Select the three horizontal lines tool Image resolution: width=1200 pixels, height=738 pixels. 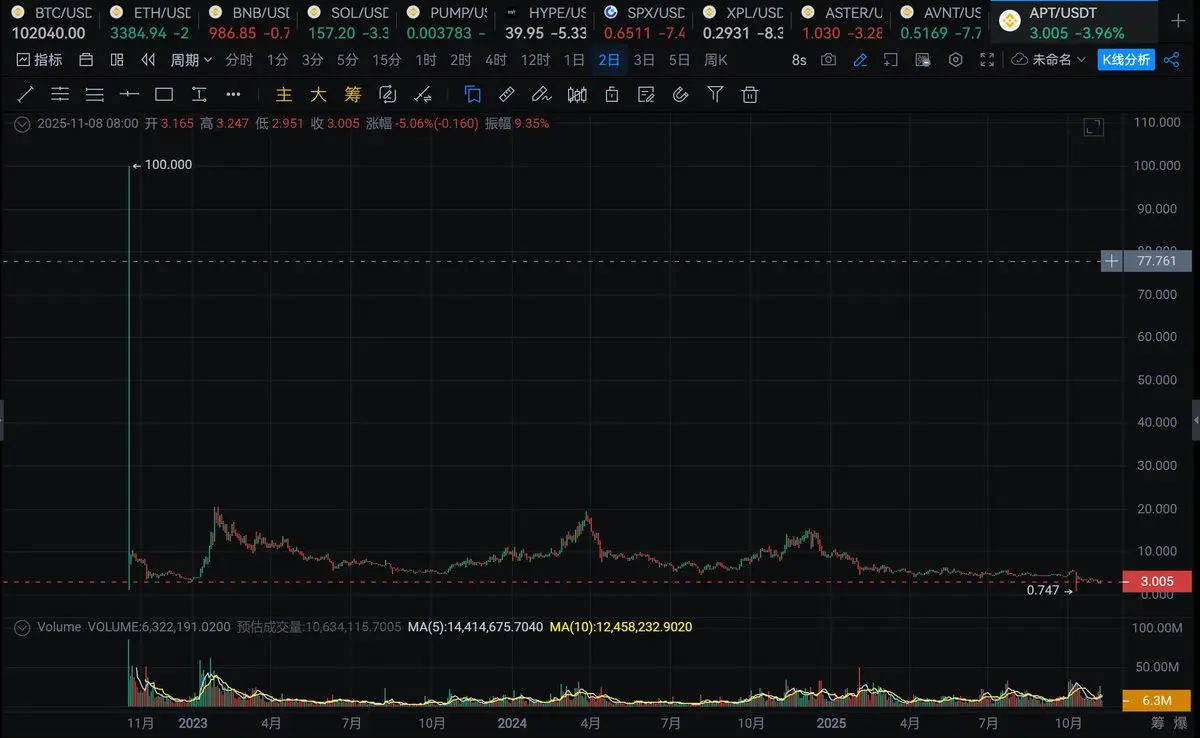[x=95, y=95]
